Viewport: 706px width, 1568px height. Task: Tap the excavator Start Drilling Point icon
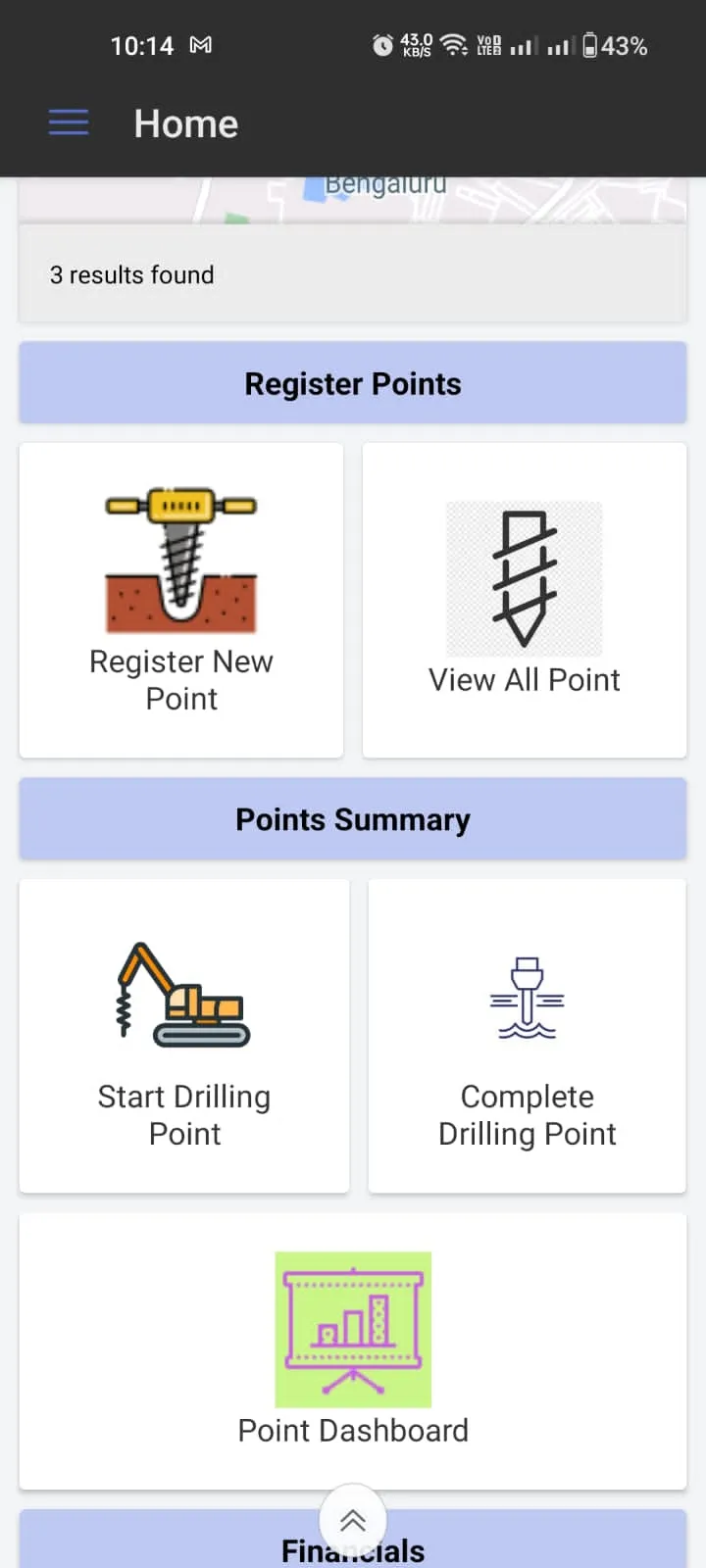pyautogui.click(x=183, y=995)
